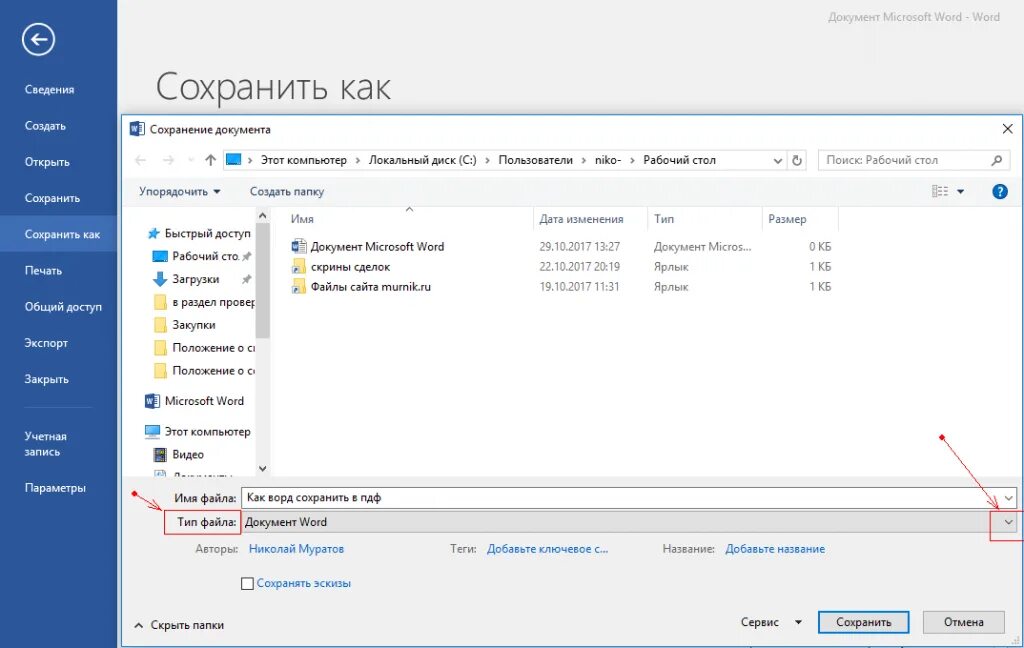Click the Создать папку button
Screen dimensions: 1024x648
click(287, 191)
